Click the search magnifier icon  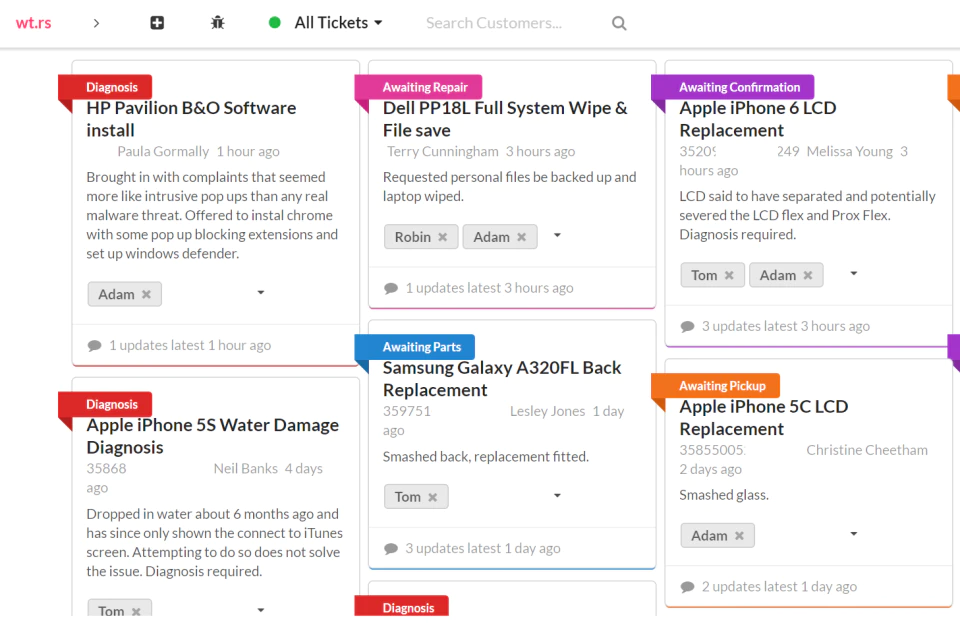point(619,23)
